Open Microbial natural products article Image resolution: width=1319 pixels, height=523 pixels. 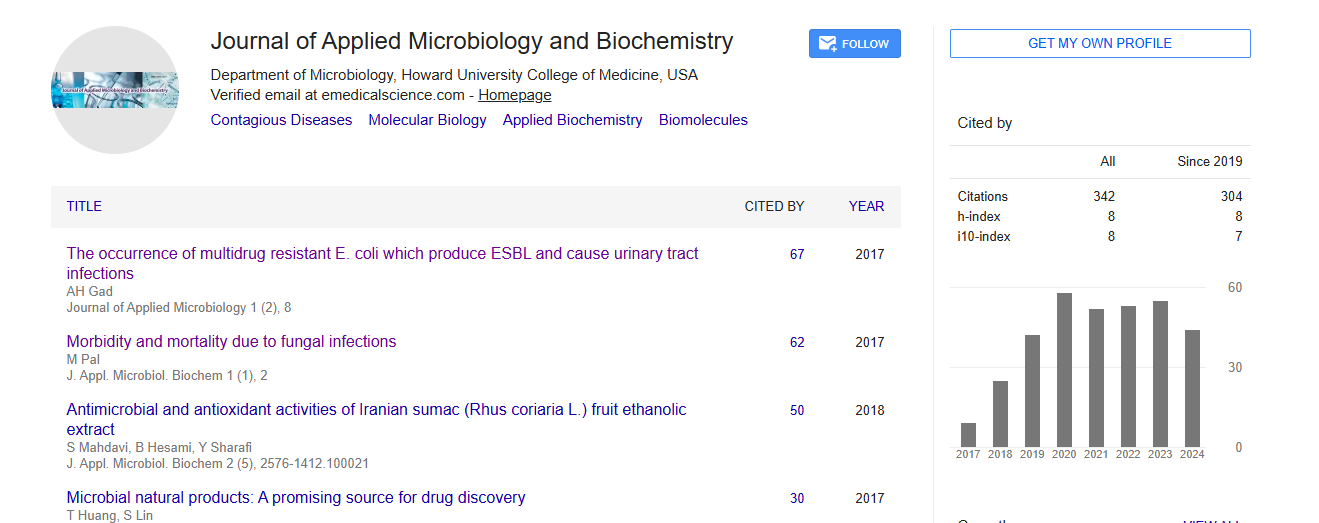295,498
